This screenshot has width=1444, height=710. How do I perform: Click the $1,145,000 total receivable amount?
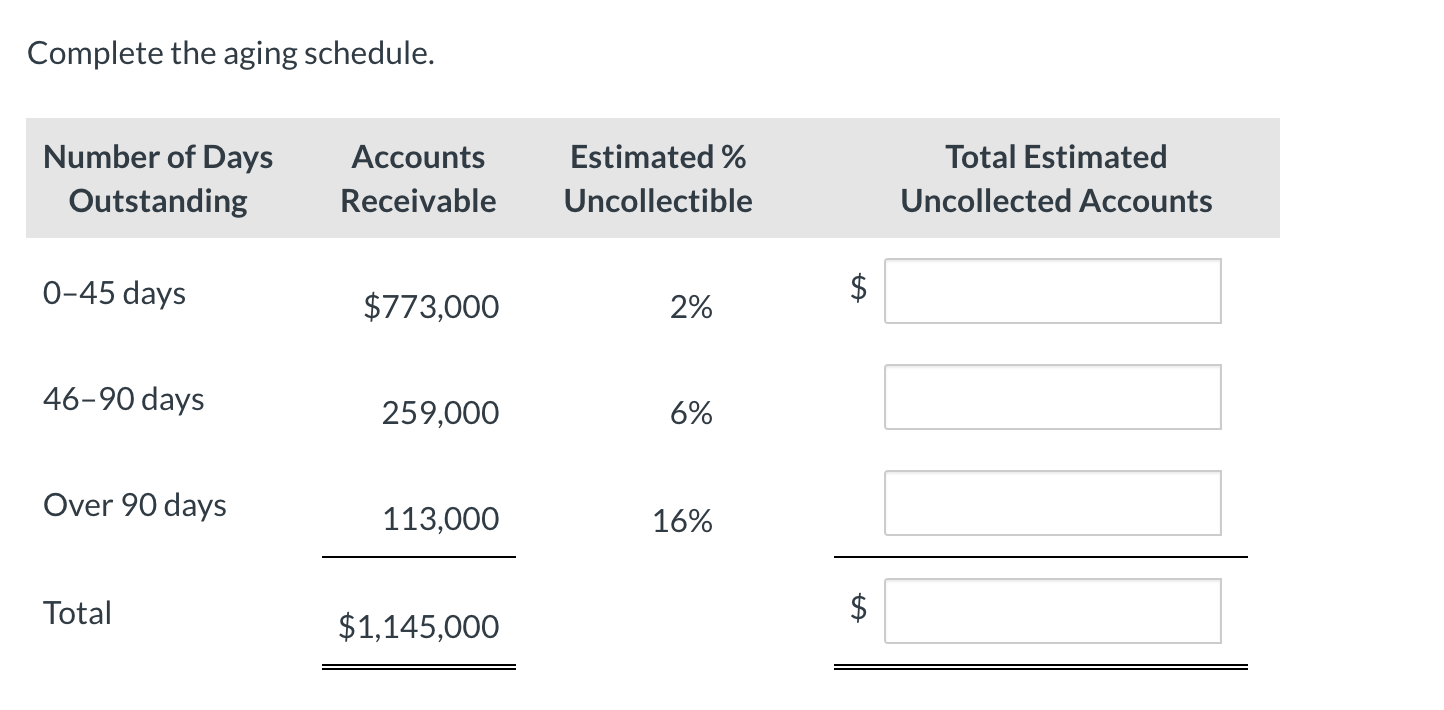[x=418, y=627]
